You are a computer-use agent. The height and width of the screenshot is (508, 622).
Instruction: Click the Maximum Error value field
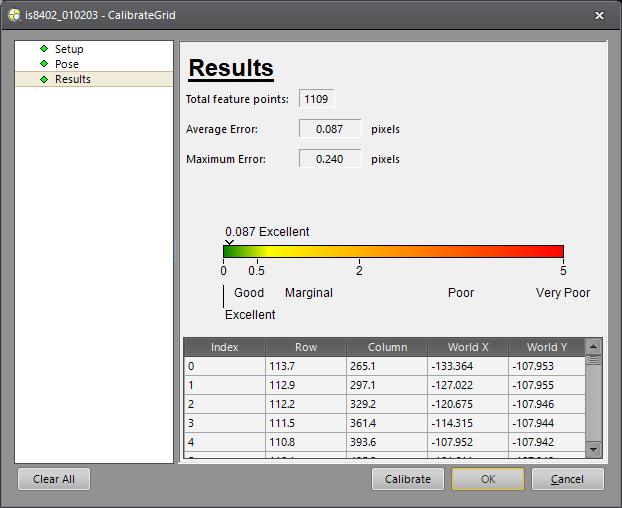click(330, 159)
